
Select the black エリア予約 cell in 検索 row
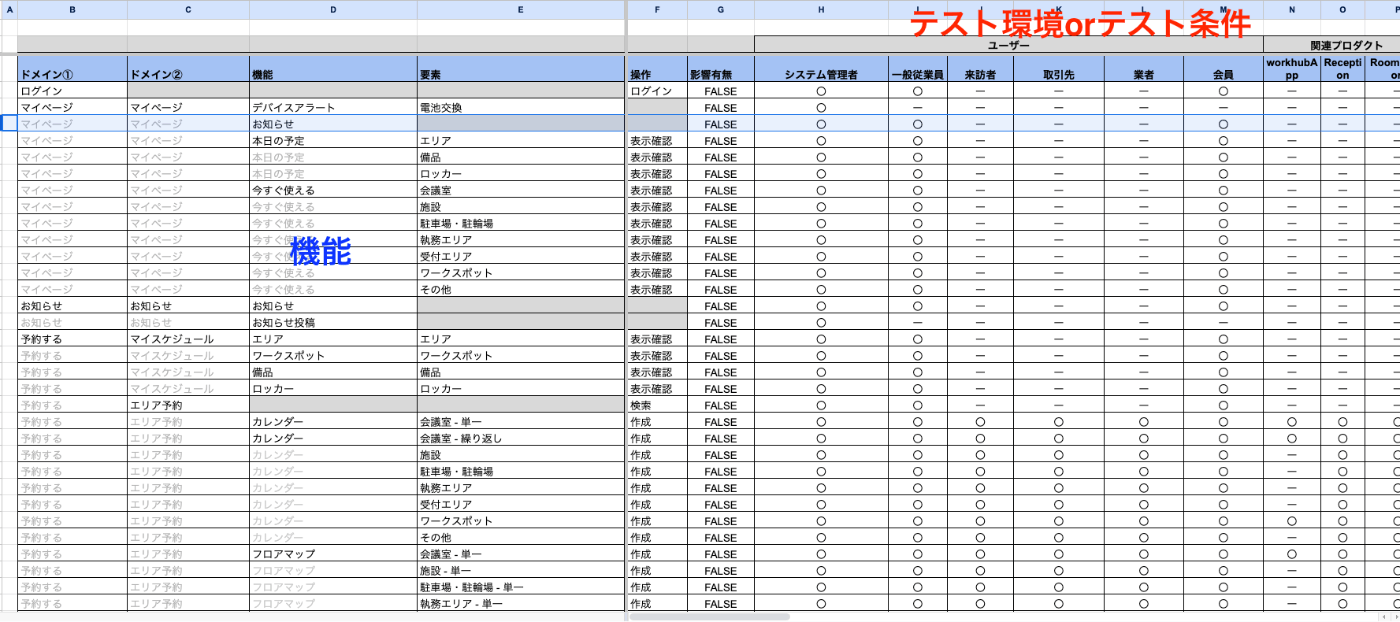[x=188, y=406]
